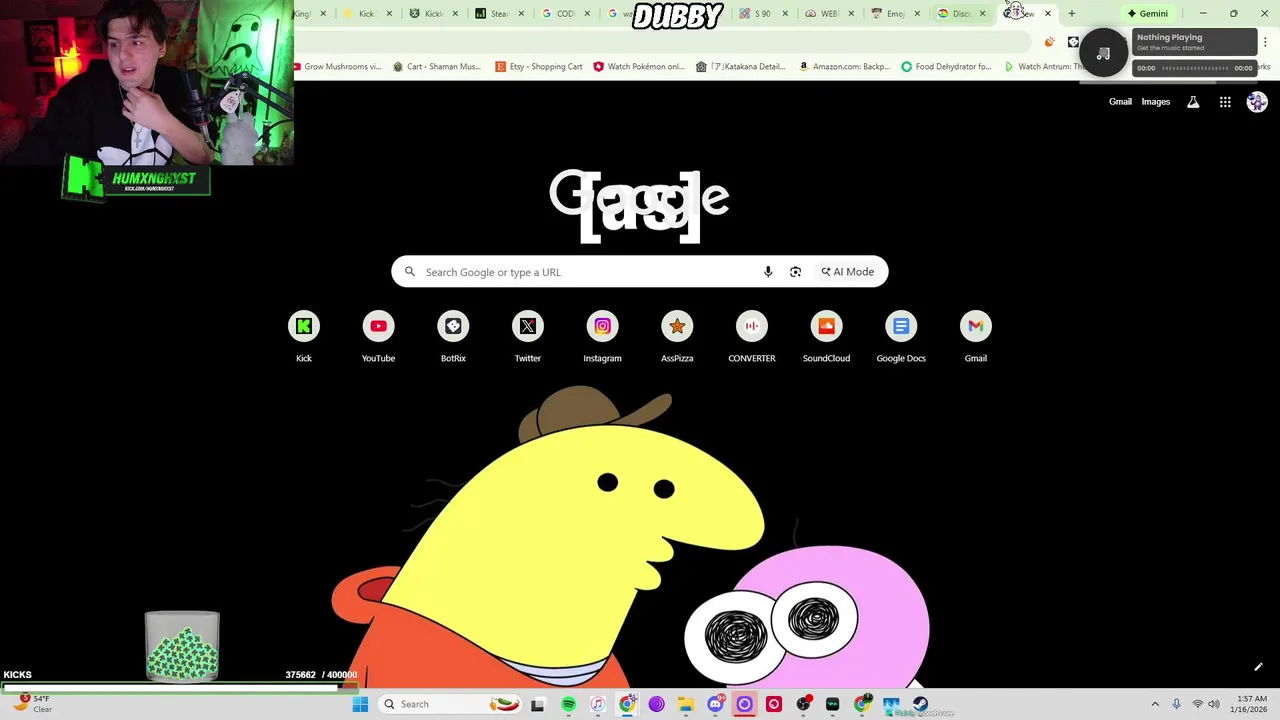This screenshot has height=720, width=1280.
Task: Open the Google Docs shortcut tile
Action: pos(901,337)
